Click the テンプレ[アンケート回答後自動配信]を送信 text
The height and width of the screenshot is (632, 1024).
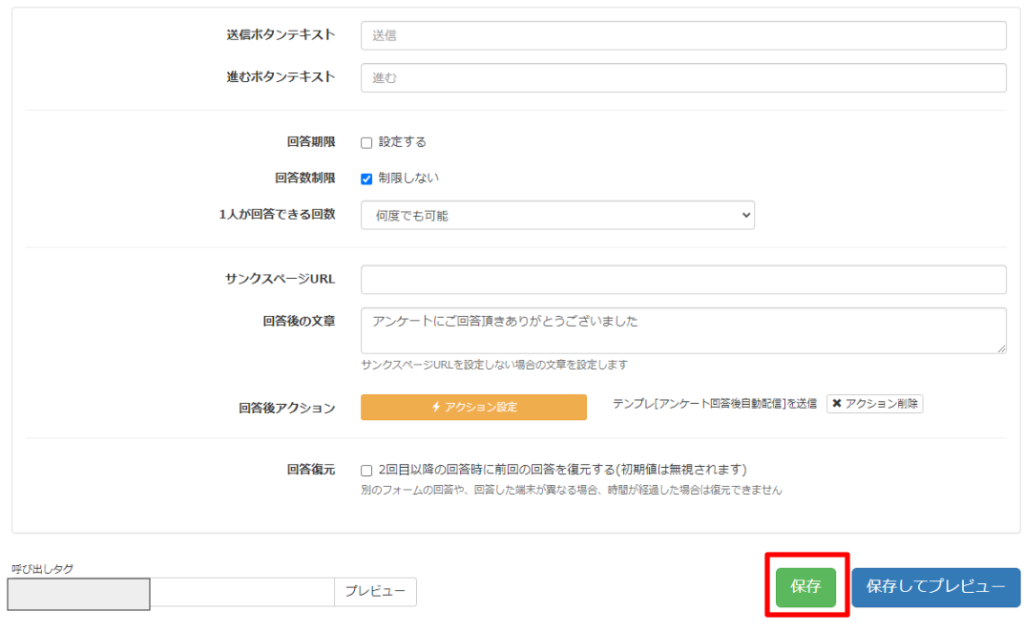pos(714,403)
